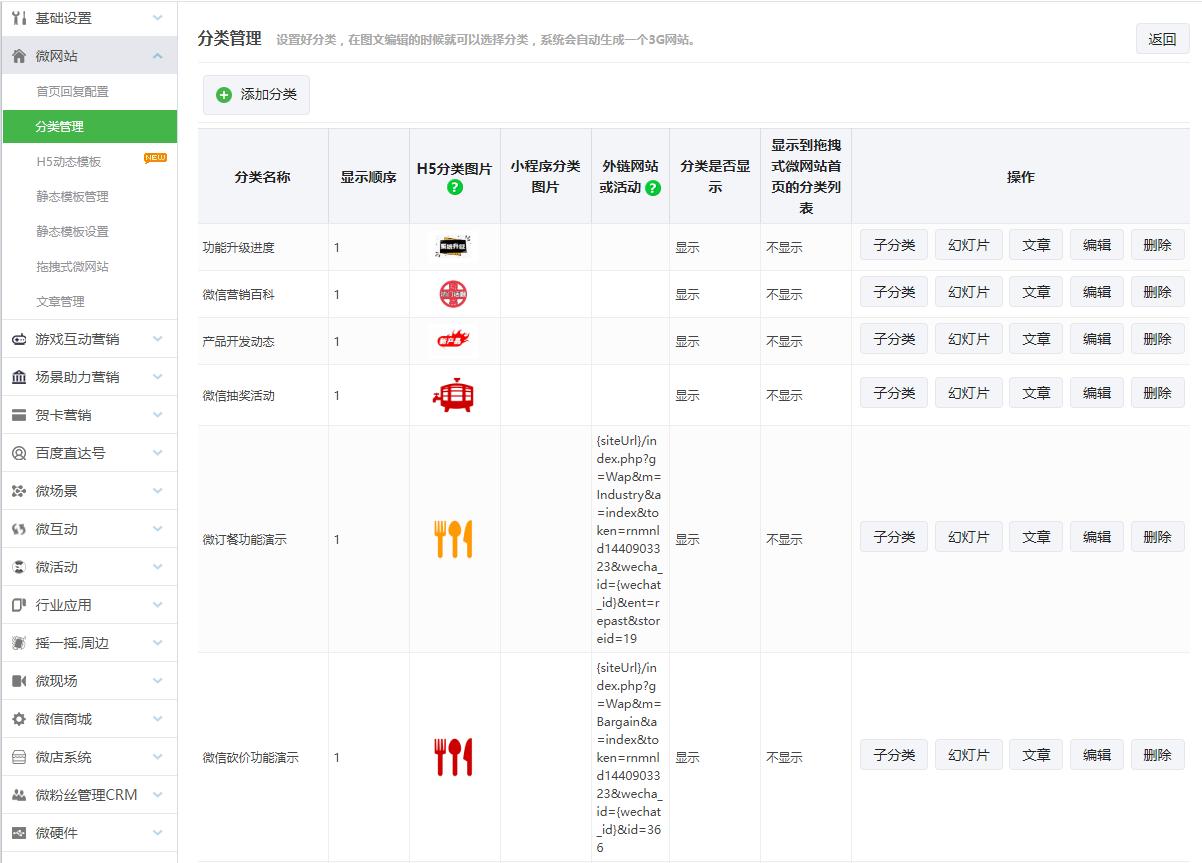Expand the 基础设置 sidebar section
This screenshot has height=863, width=1202.
[158, 18]
